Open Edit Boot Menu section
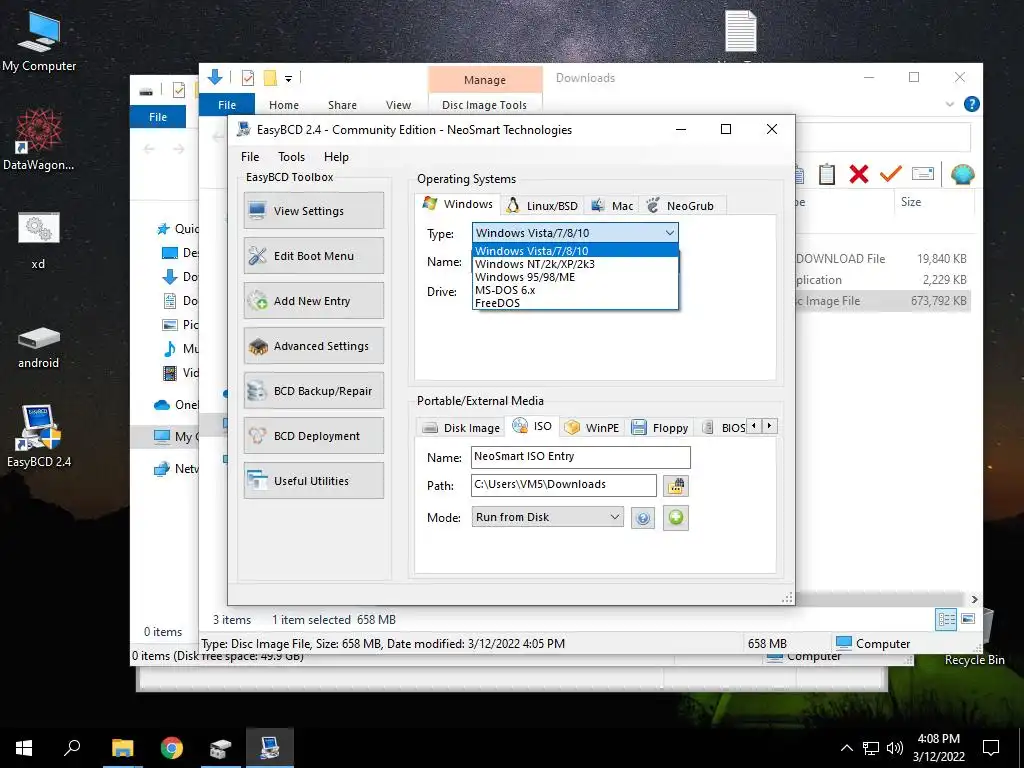The image size is (1024, 768). click(x=313, y=255)
